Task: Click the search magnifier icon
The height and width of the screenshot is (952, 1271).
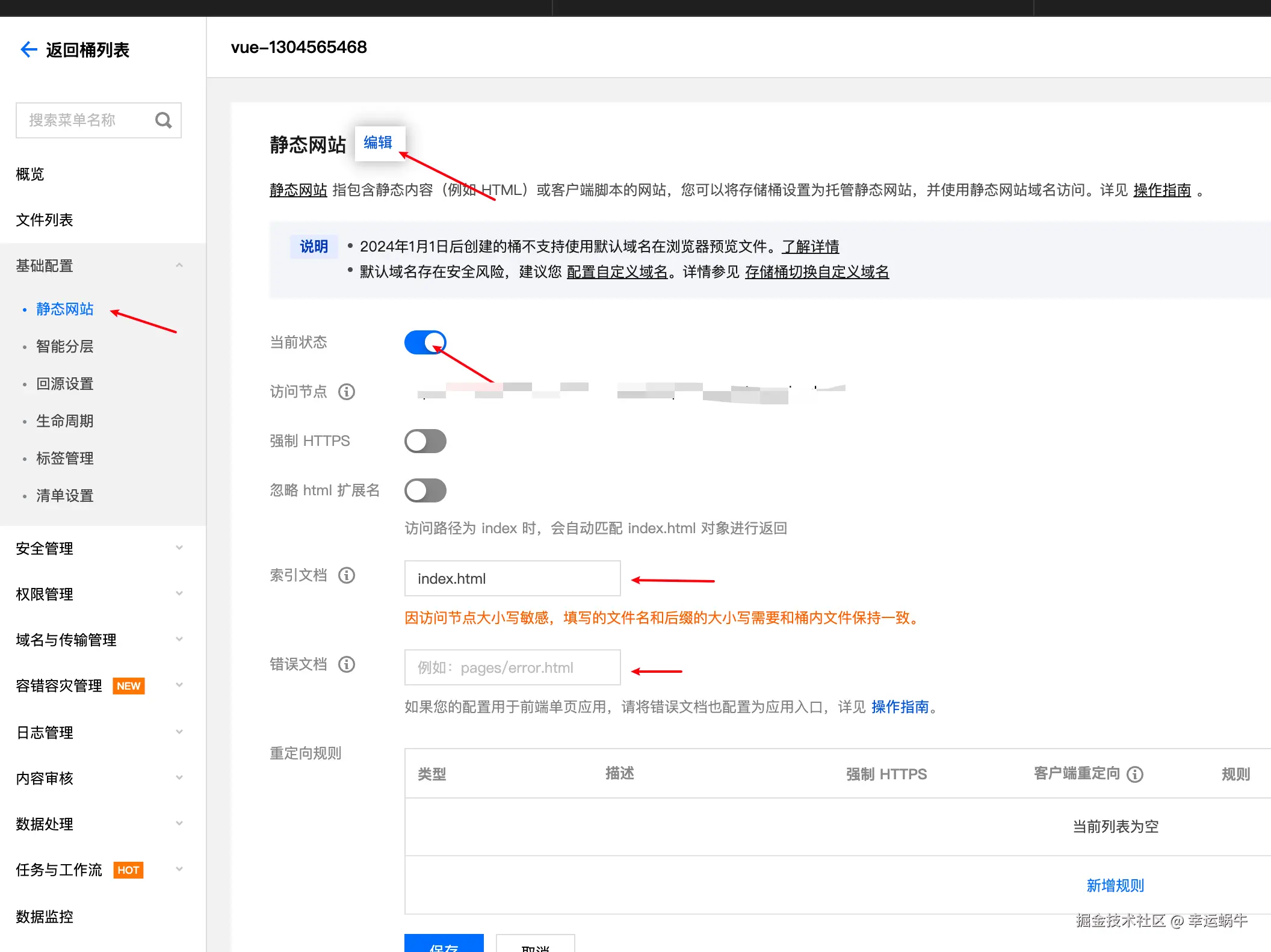Action: point(163,120)
